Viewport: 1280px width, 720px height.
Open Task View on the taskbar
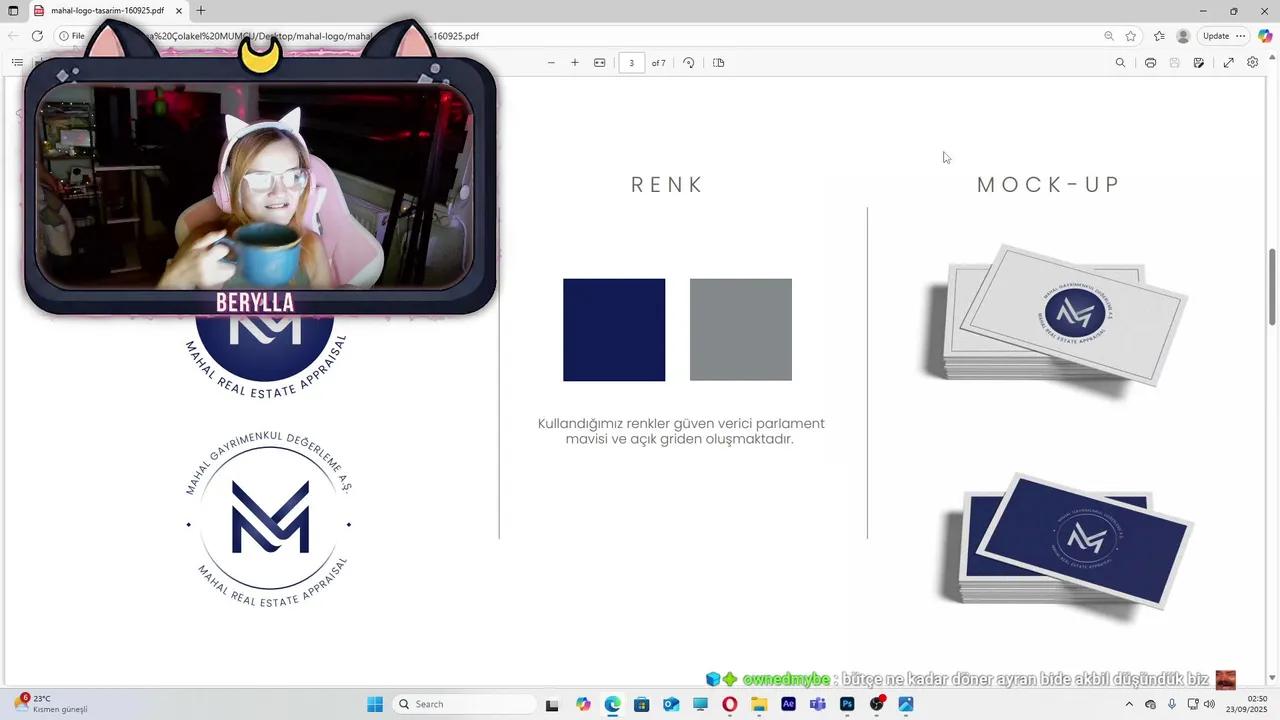(552, 704)
